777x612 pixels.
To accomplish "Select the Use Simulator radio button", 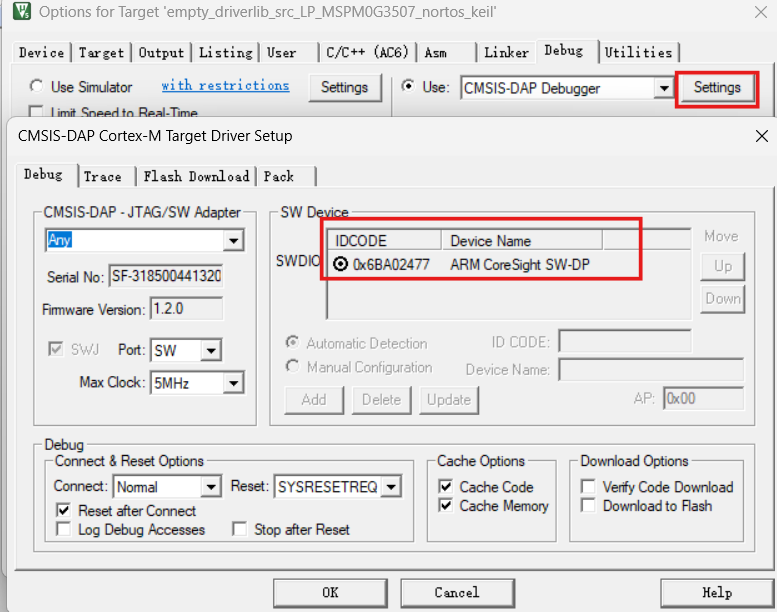I will tap(36, 86).
